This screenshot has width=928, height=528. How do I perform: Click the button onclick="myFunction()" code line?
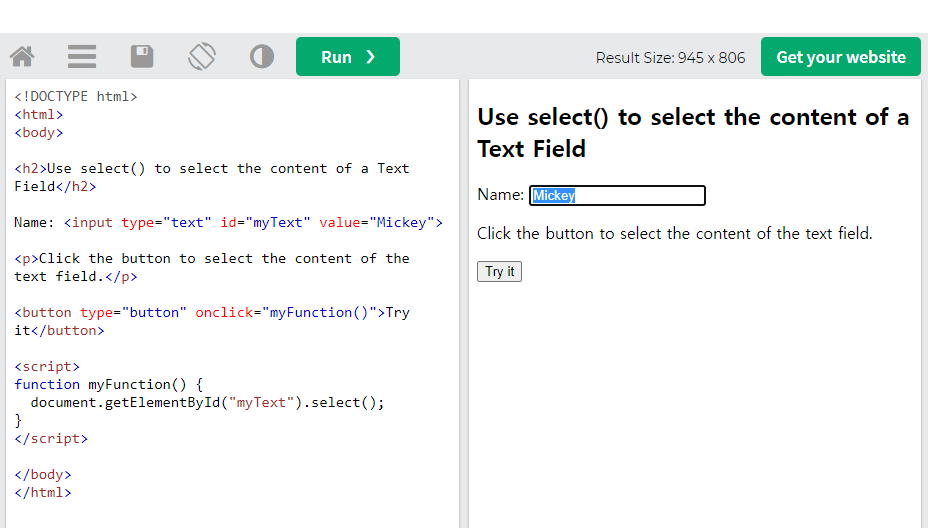(x=212, y=321)
